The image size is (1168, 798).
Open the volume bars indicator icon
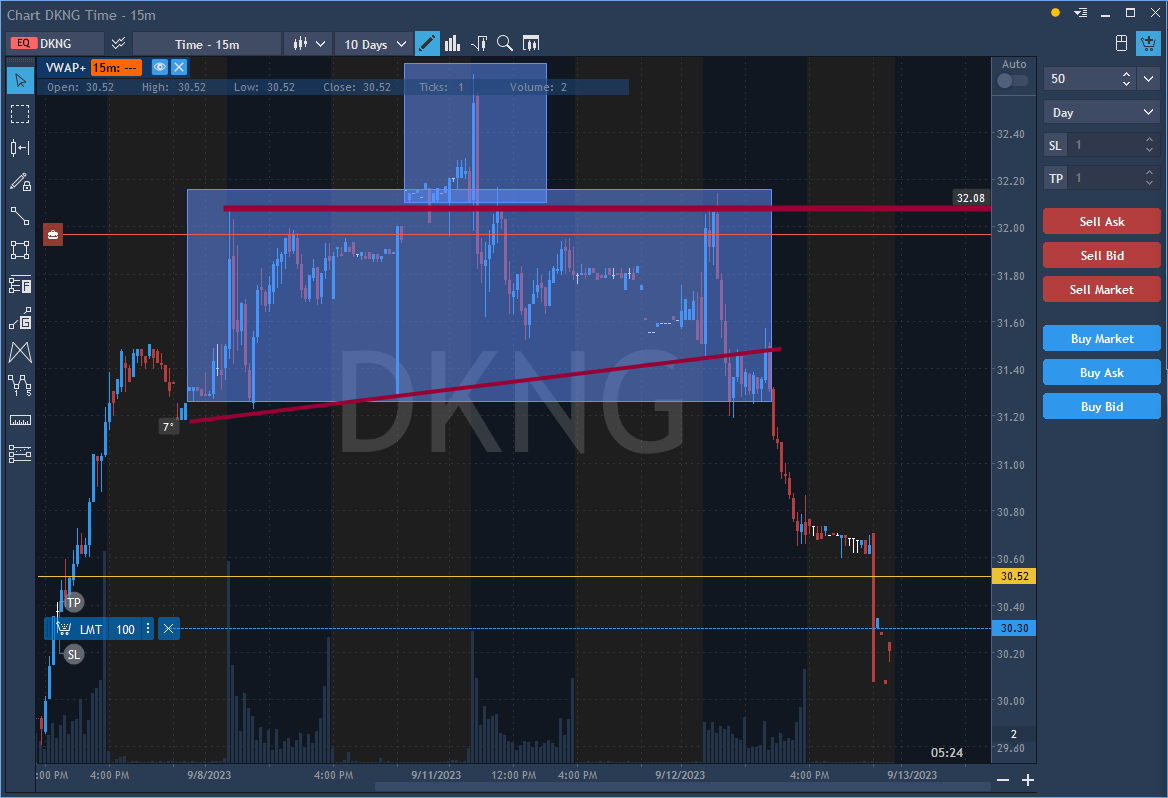(x=452, y=43)
